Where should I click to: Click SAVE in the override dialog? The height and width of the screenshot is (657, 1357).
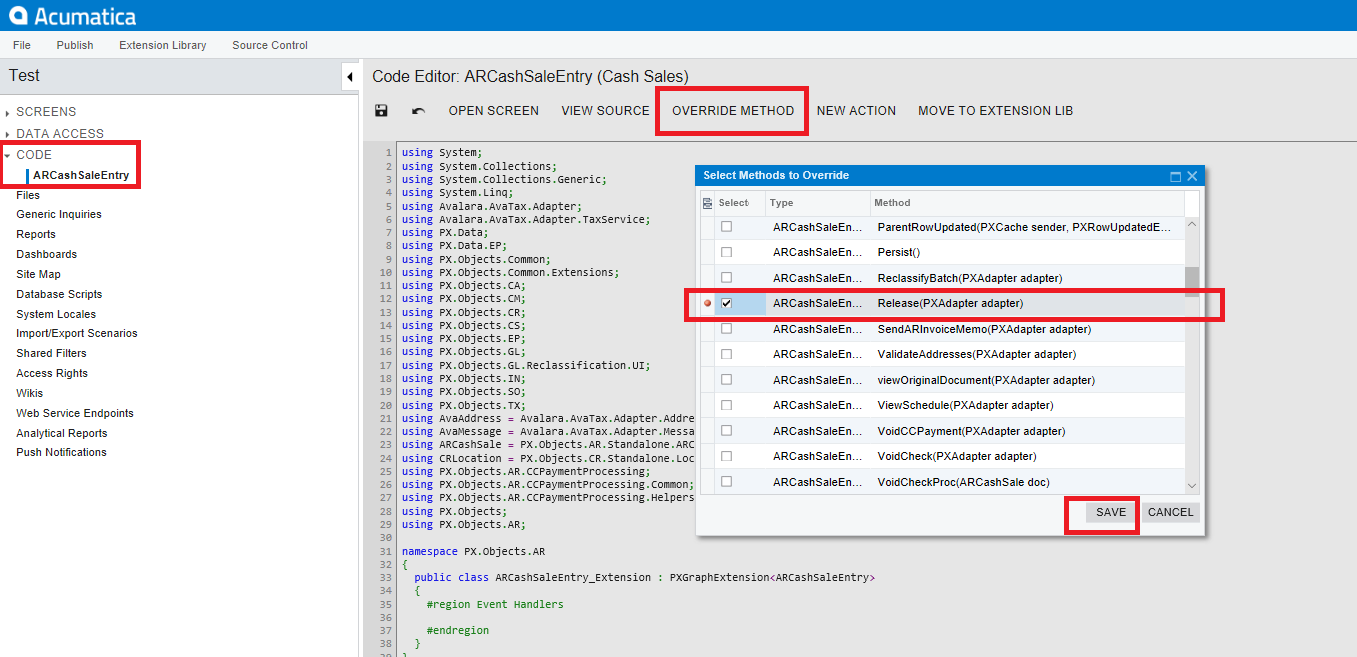point(1111,512)
